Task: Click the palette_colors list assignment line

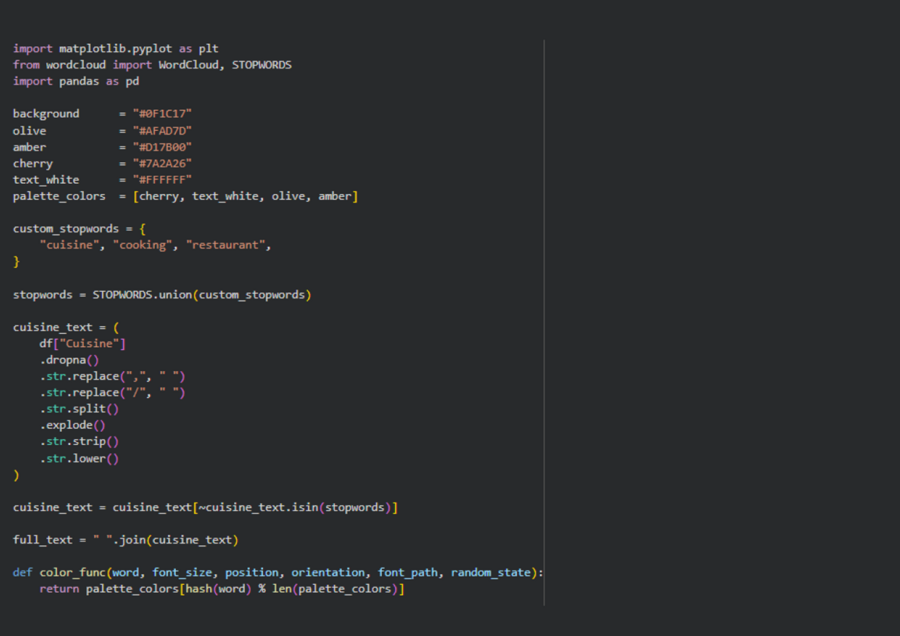Action: coord(185,196)
